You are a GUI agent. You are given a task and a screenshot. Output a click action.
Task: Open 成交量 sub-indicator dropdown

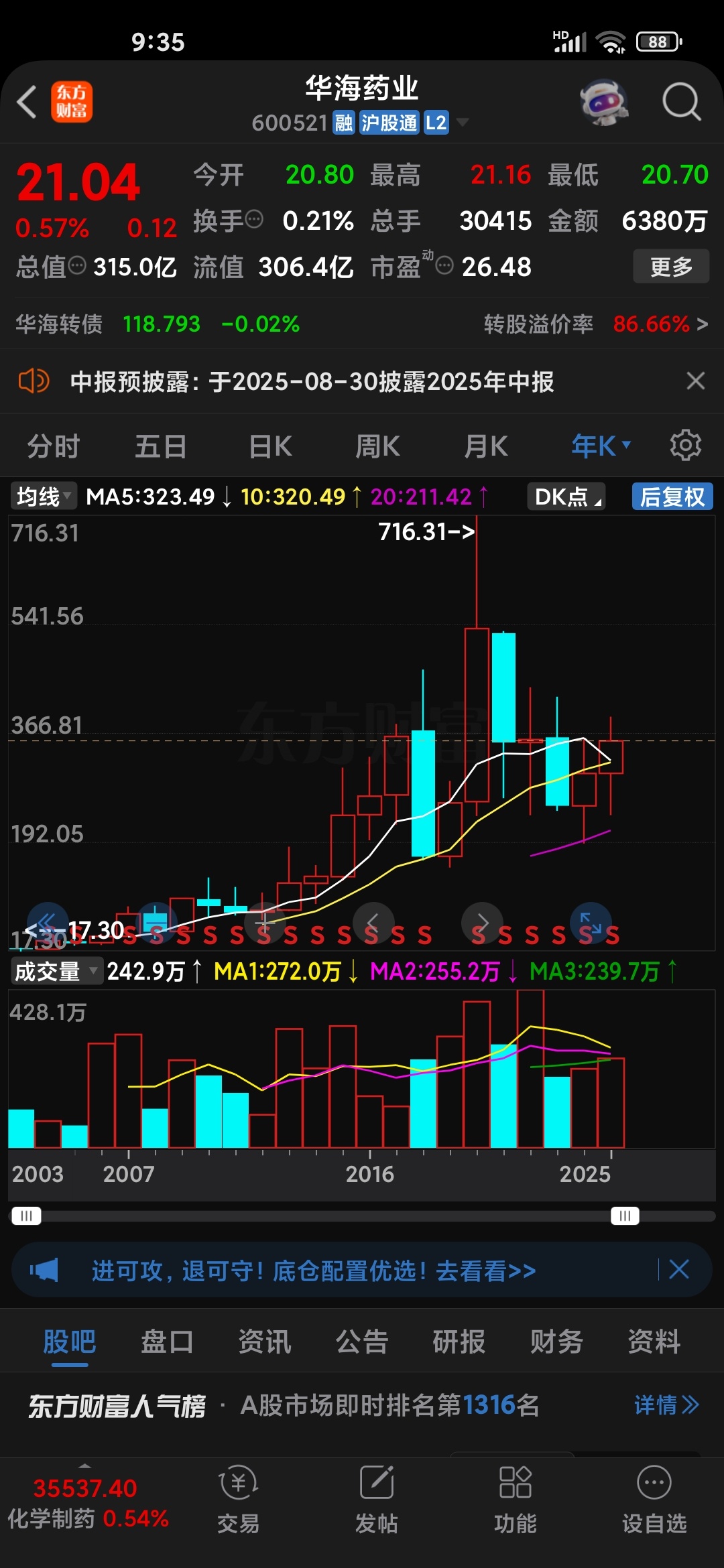(56, 971)
